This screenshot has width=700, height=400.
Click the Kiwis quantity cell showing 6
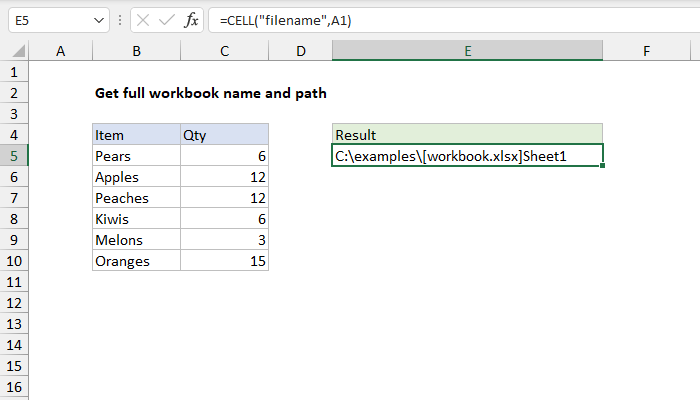[225, 219]
